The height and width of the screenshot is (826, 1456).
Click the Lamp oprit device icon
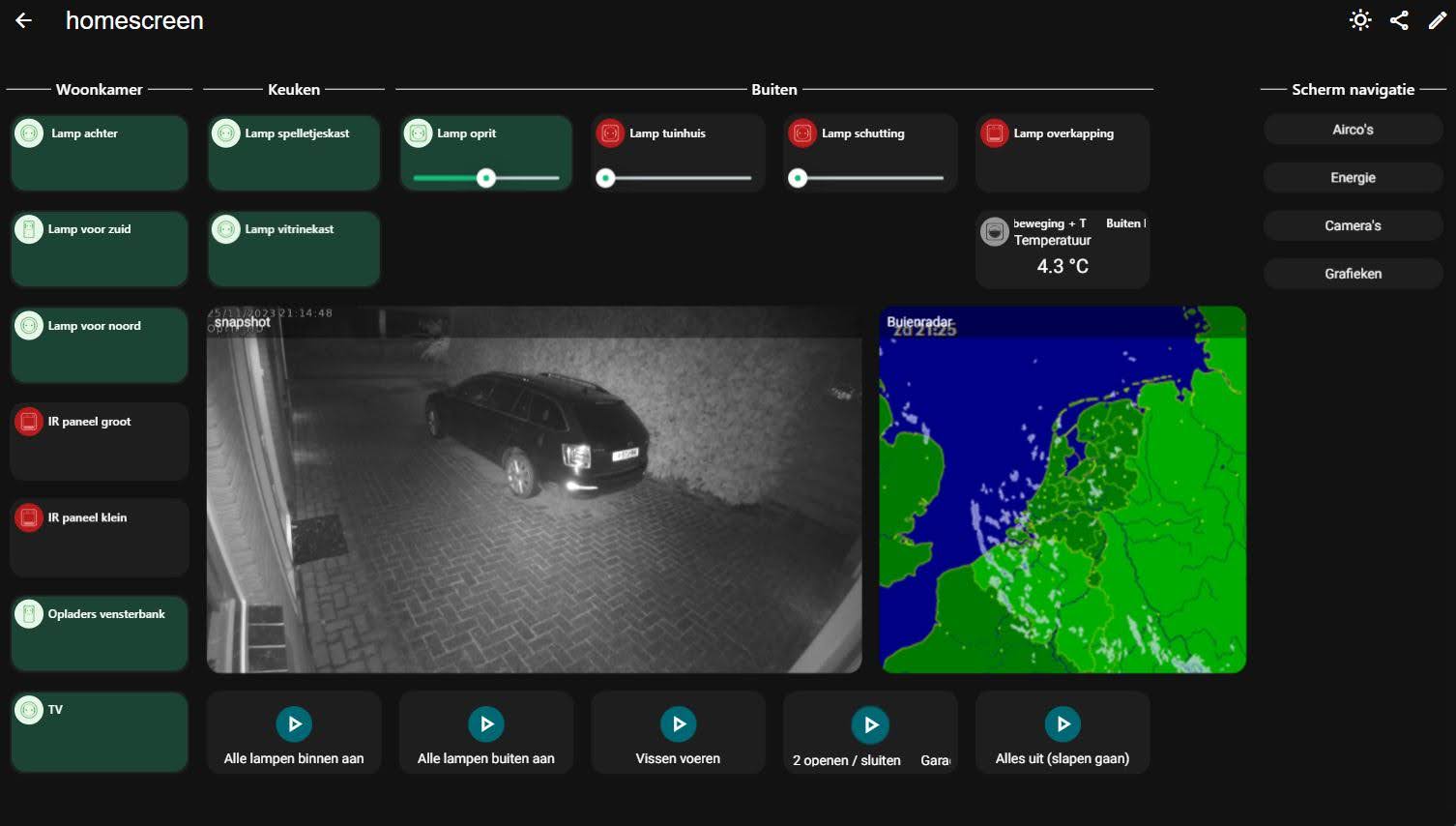click(x=418, y=133)
